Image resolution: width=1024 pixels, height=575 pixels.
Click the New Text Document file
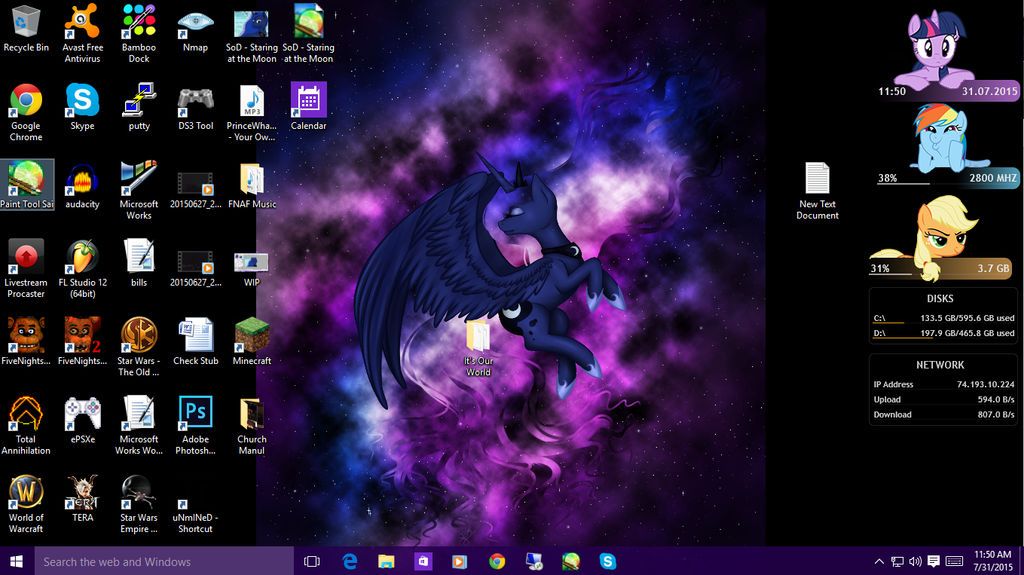[x=817, y=180]
